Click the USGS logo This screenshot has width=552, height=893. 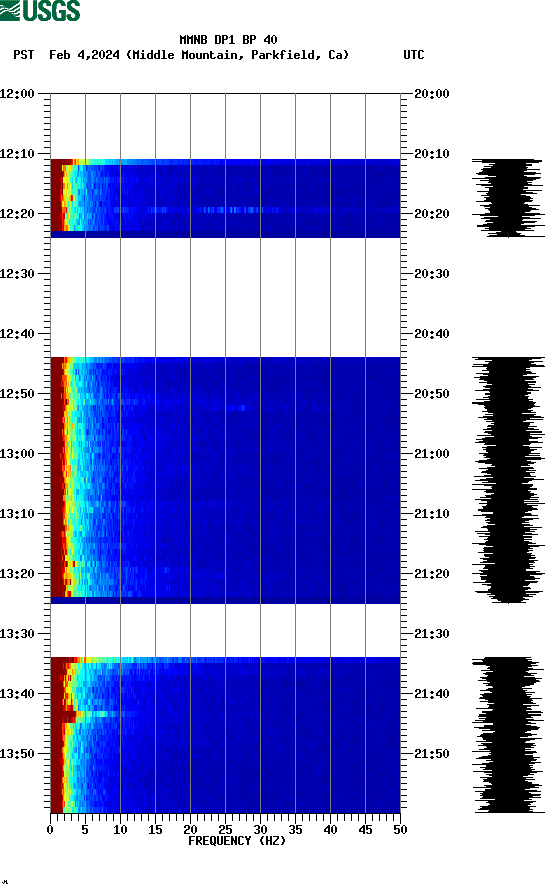[40, 10]
